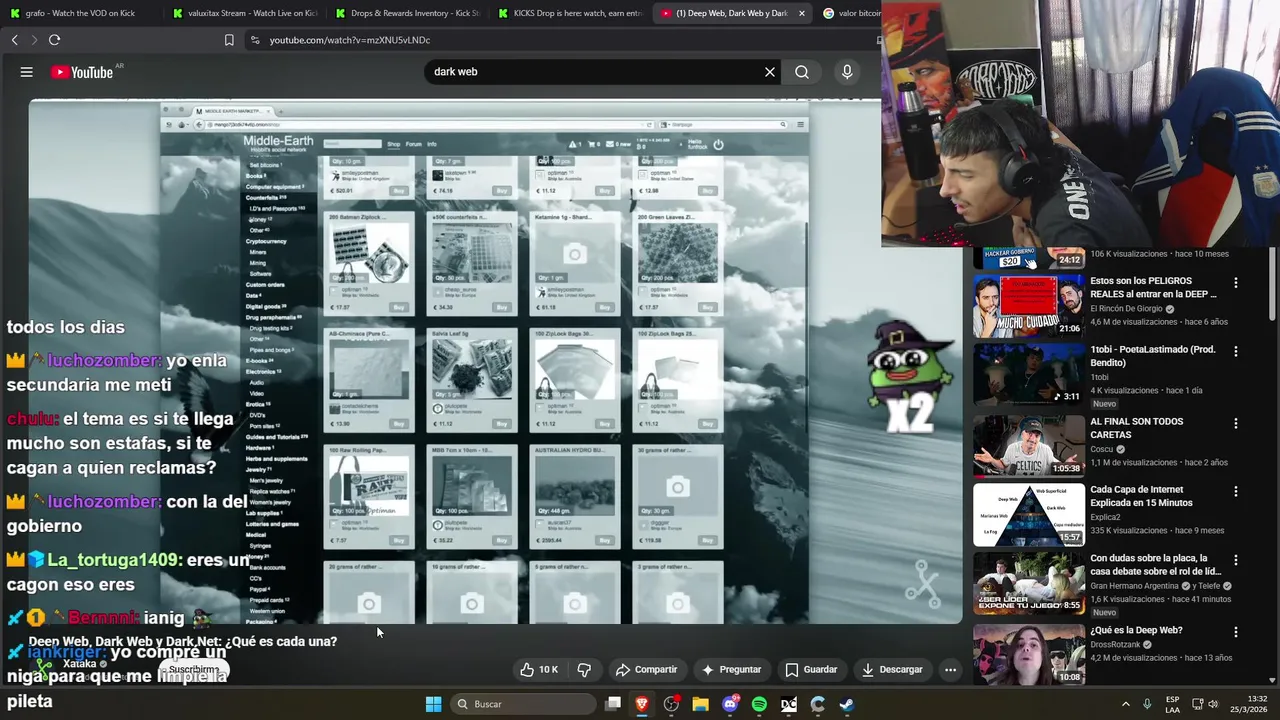Open File Explorer from the taskbar
Image resolution: width=1280 pixels, height=720 pixels.
coord(701,704)
